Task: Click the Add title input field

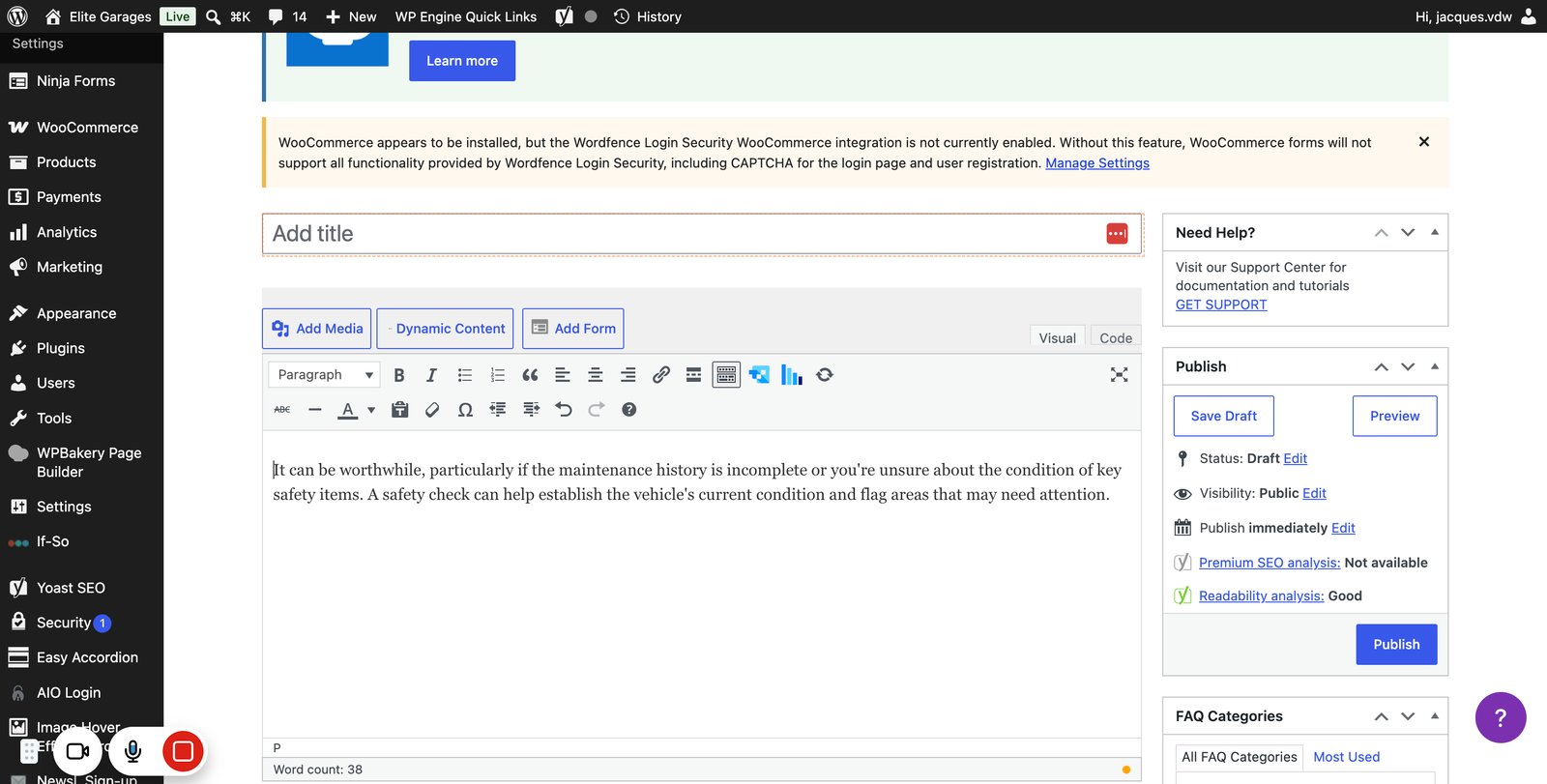Action: (703, 234)
